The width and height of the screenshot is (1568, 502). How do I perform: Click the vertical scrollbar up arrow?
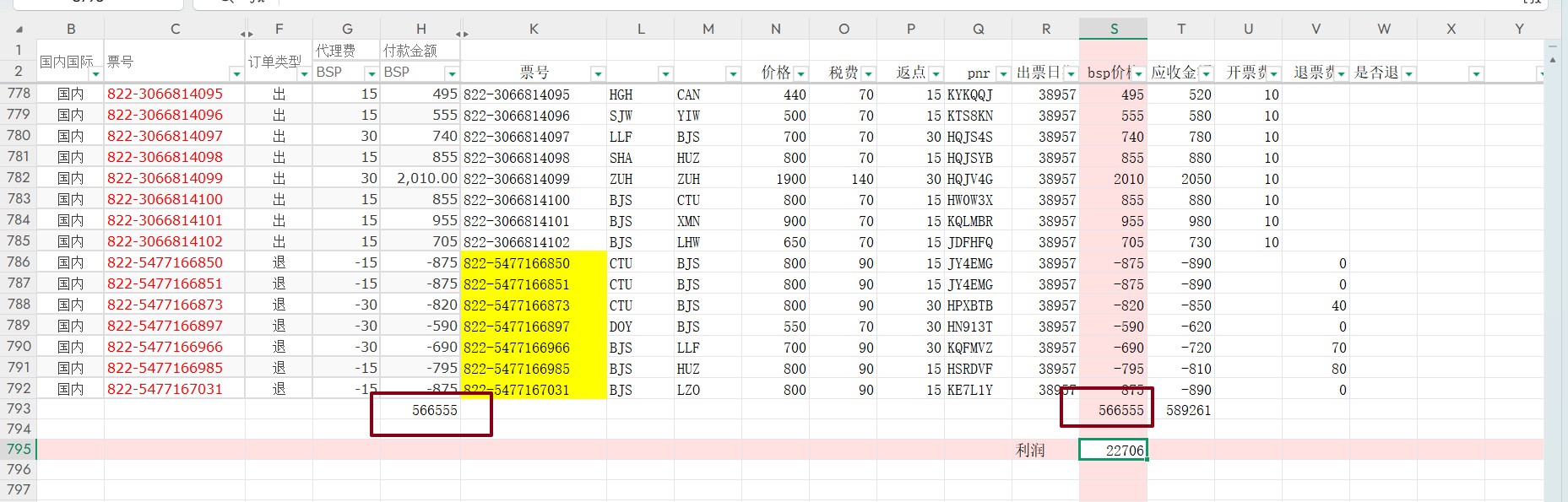[1552, 60]
